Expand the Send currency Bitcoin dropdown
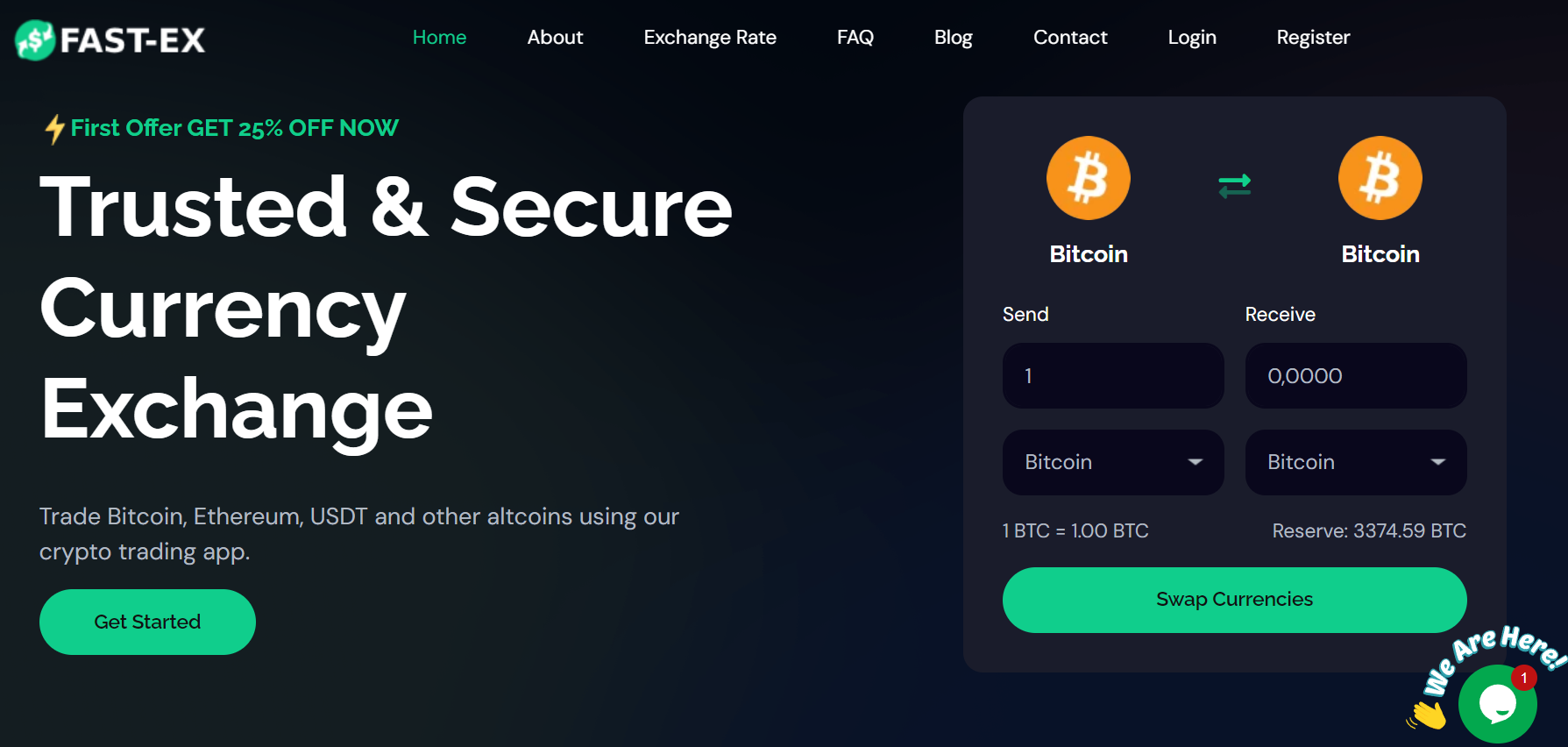Viewport: 1568px width, 747px height. coord(1113,462)
